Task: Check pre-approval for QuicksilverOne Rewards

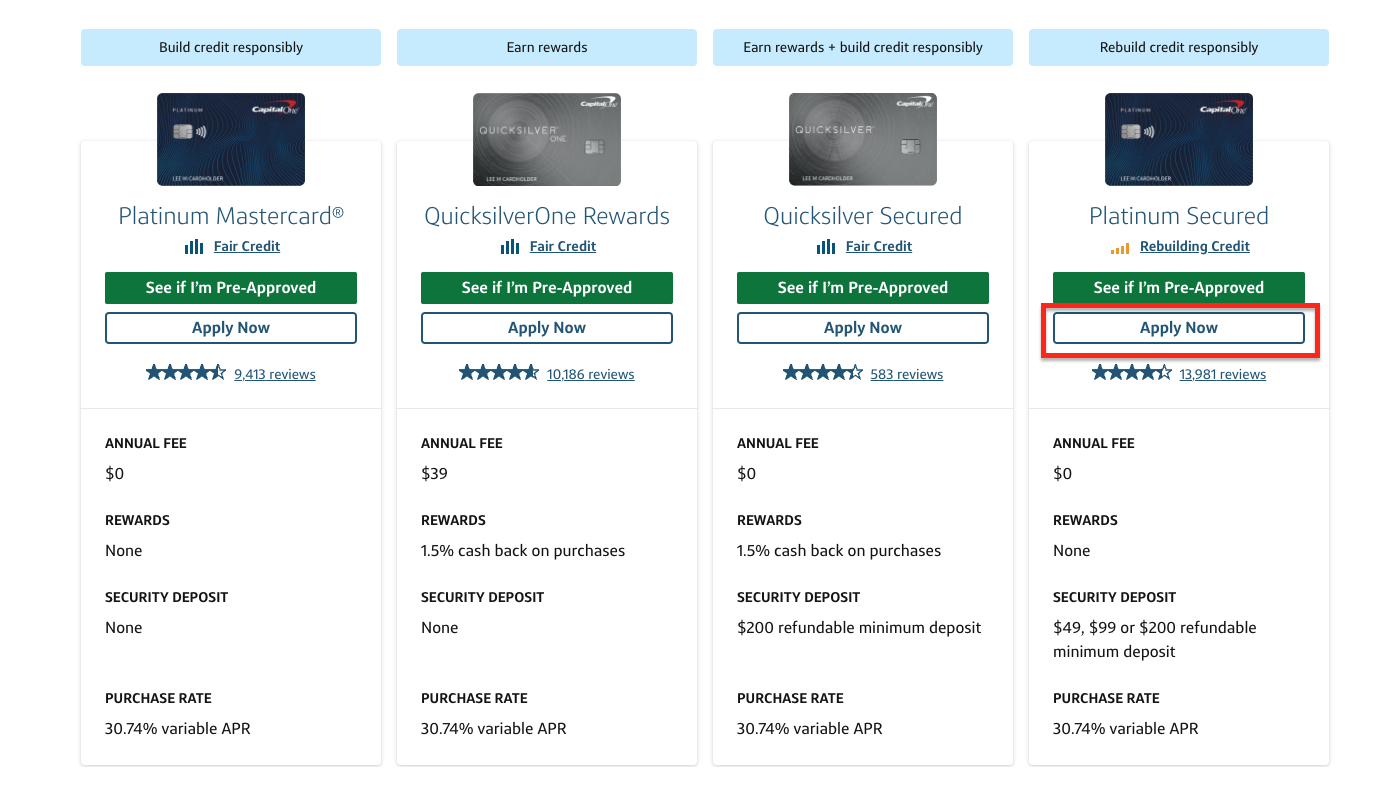Action: (x=547, y=288)
